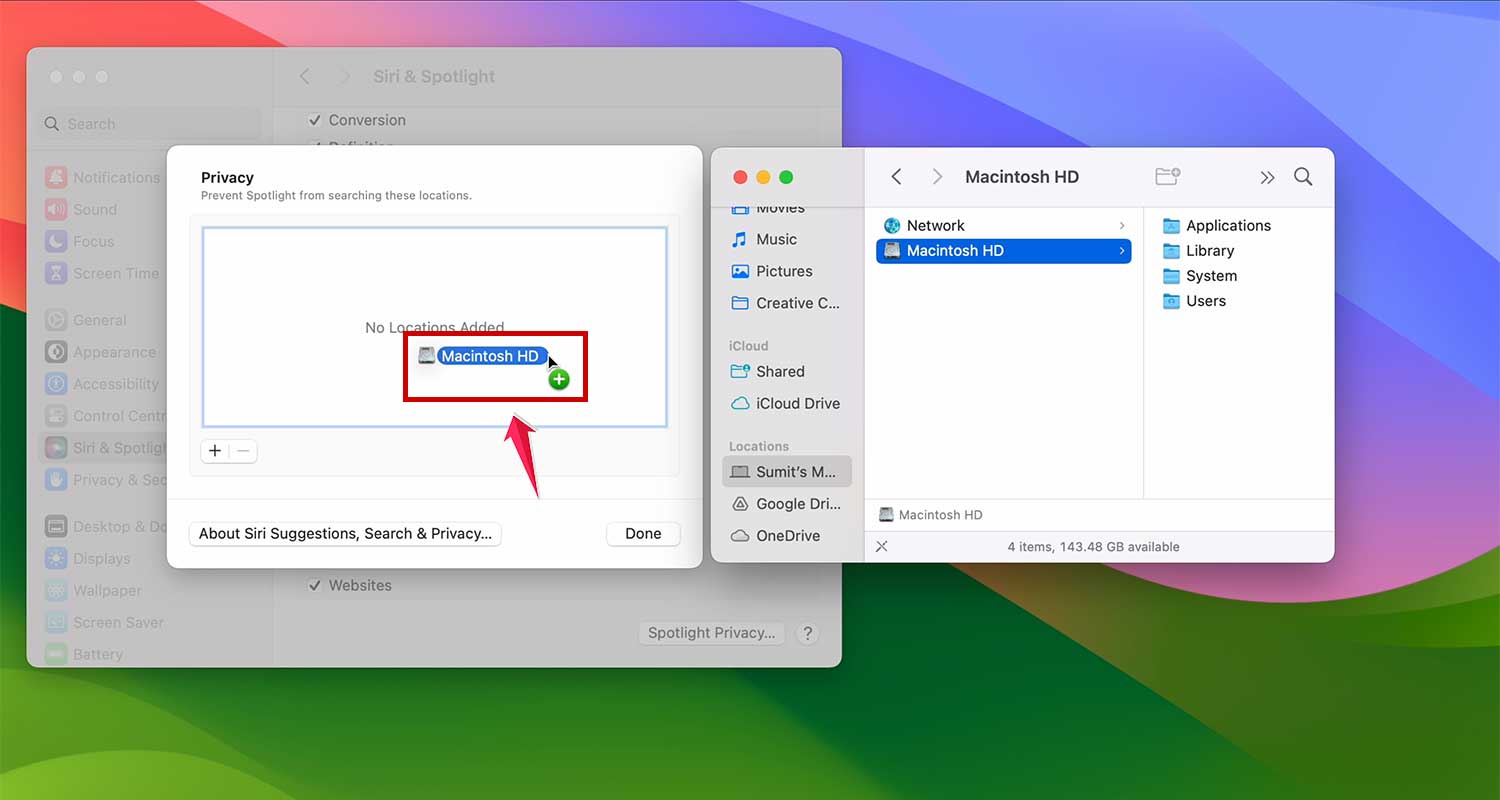1500x800 pixels.
Task: Open Sound settings in the sidebar
Action: (90, 209)
